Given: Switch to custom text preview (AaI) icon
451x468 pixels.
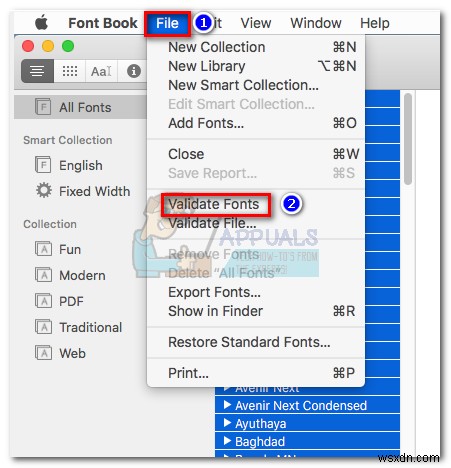Looking at the screenshot, I should (x=101, y=71).
